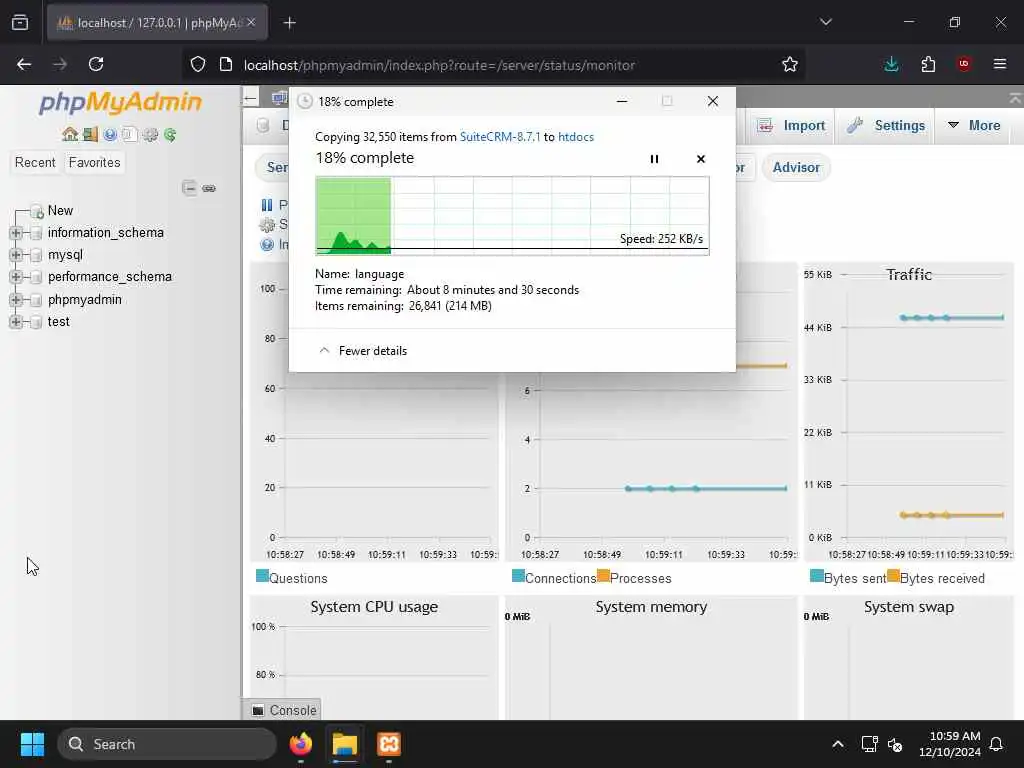Click the browser address bar

[x=496, y=65]
